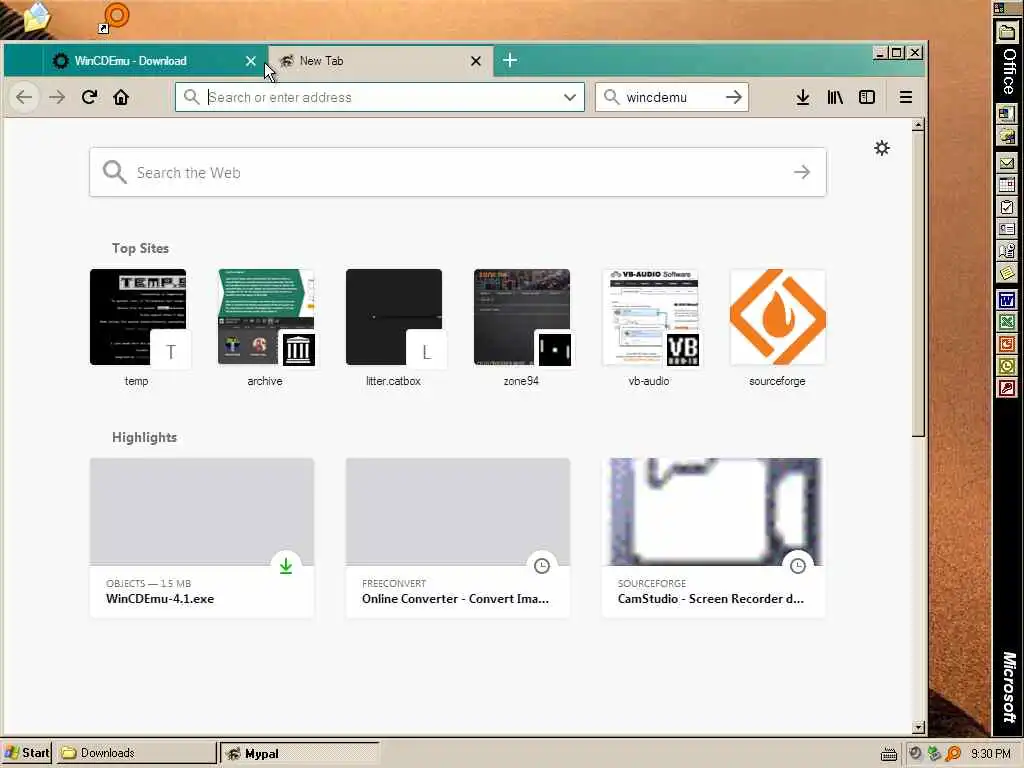Reload the current page
The height and width of the screenshot is (768, 1024).
89,97
